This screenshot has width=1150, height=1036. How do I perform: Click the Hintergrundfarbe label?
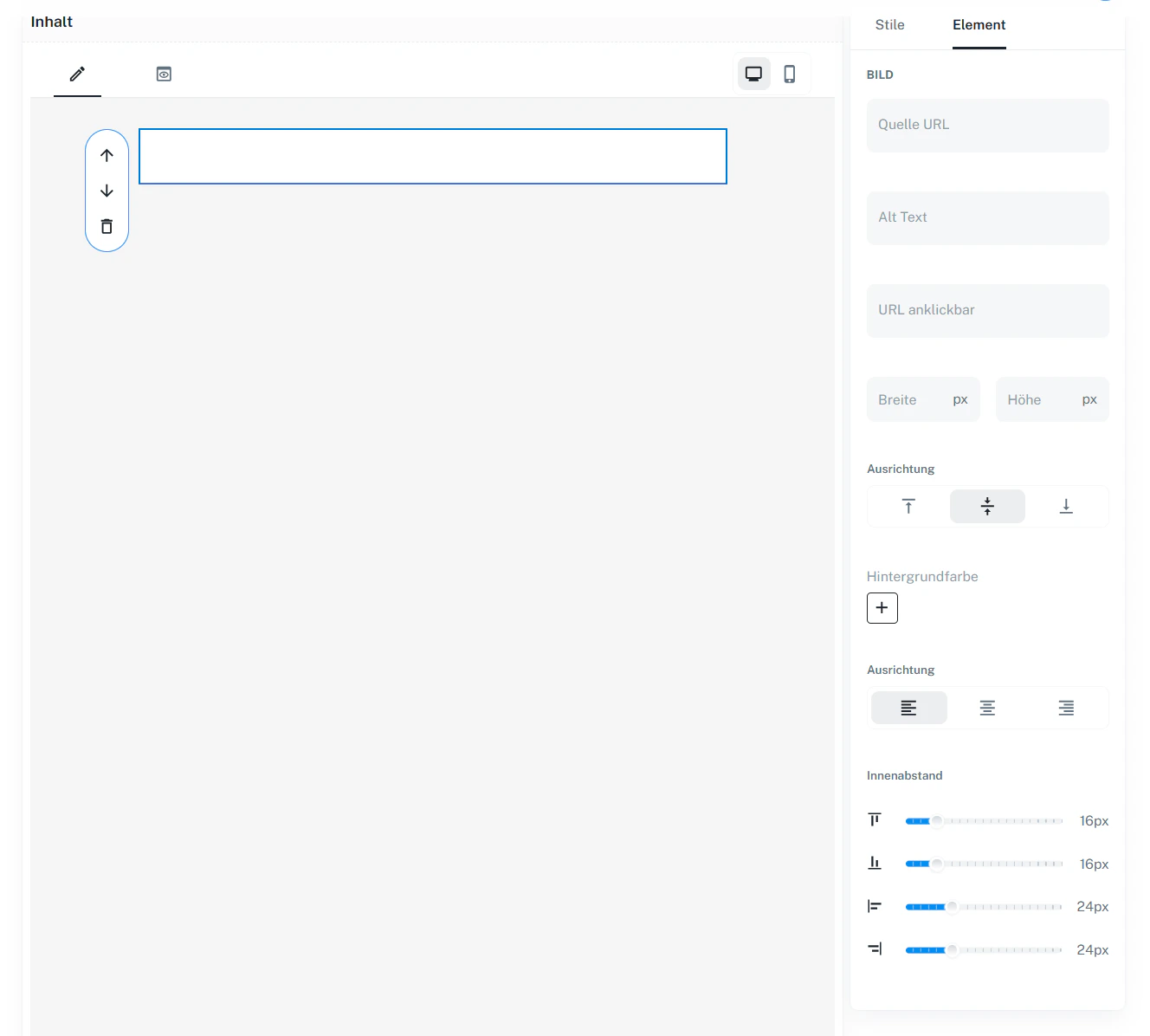(922, 577)
